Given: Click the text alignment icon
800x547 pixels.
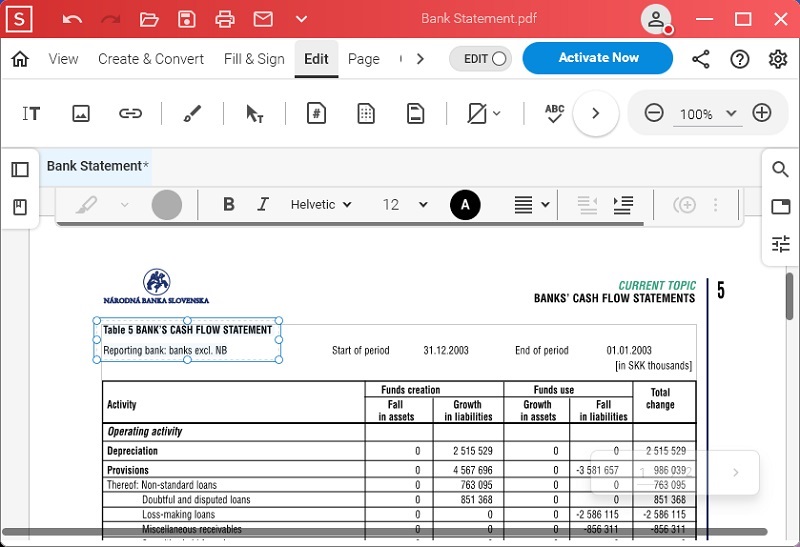Looking at the screenshot, I should tap(523, 205).
